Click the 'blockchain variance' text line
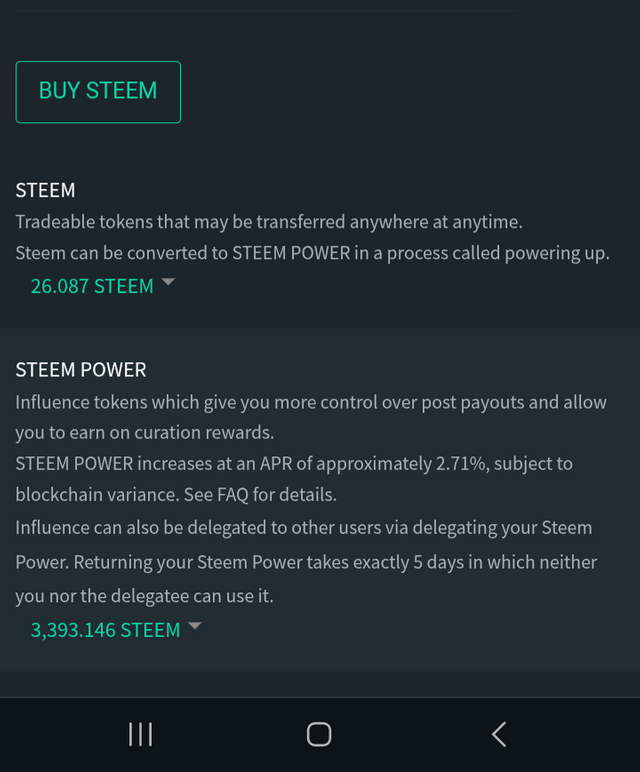 [176, 494]
